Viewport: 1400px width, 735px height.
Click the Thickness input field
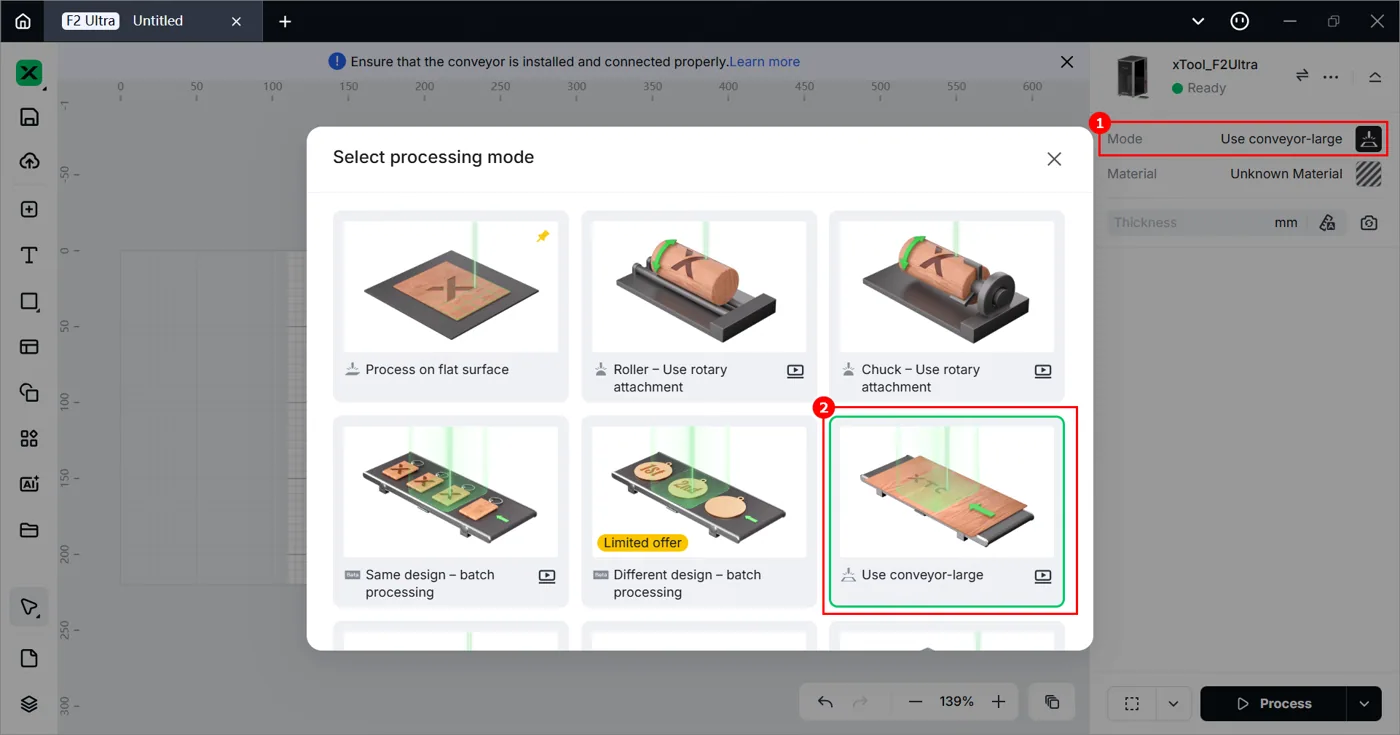click(x=1206, y=223)
